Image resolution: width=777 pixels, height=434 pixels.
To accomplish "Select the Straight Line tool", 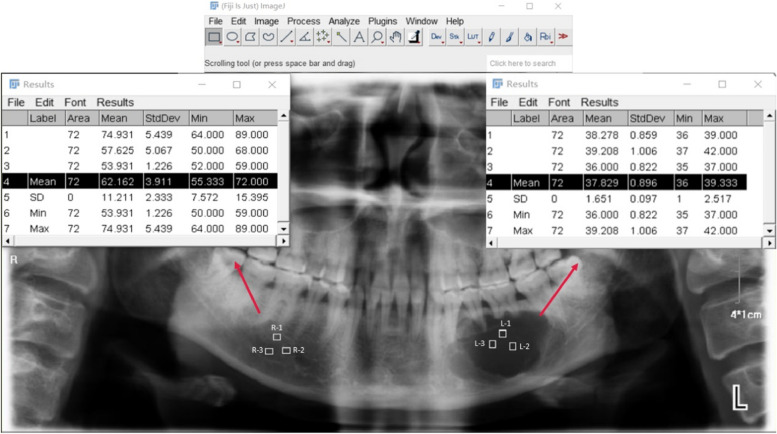I will [286, 37].
